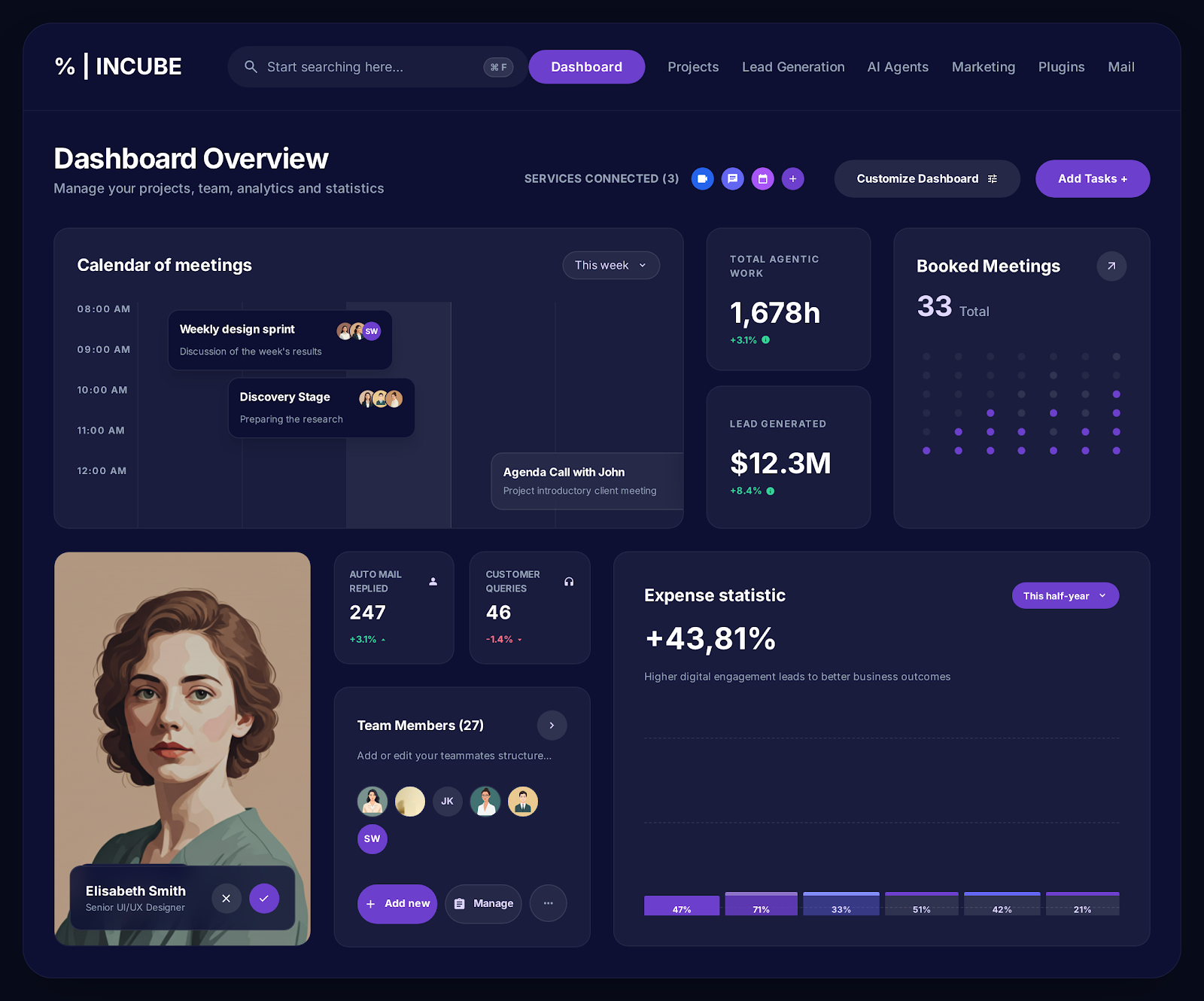1204x1001 pixels.
Task: Select the 71% expense bar
Action: 761,904
